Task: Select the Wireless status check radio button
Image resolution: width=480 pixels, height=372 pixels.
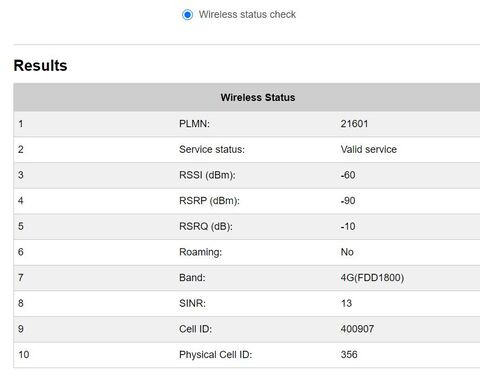Action: tap(187, 15)
